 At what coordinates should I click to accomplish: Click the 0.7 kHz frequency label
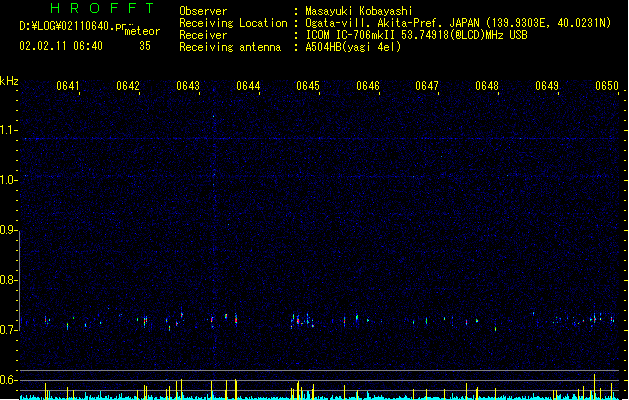[x=8, y=330]
